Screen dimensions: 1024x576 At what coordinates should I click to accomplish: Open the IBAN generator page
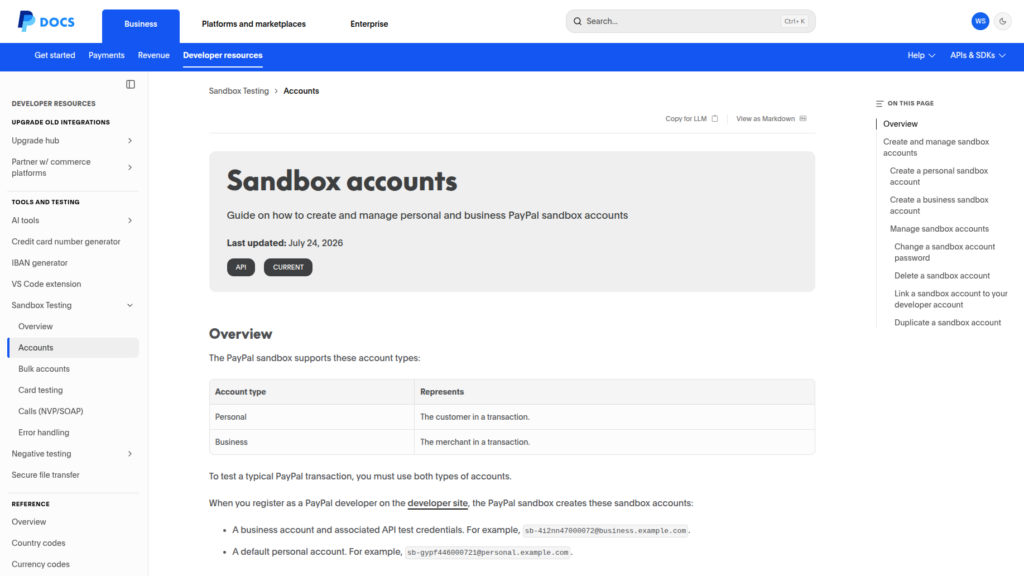[39, 263]
